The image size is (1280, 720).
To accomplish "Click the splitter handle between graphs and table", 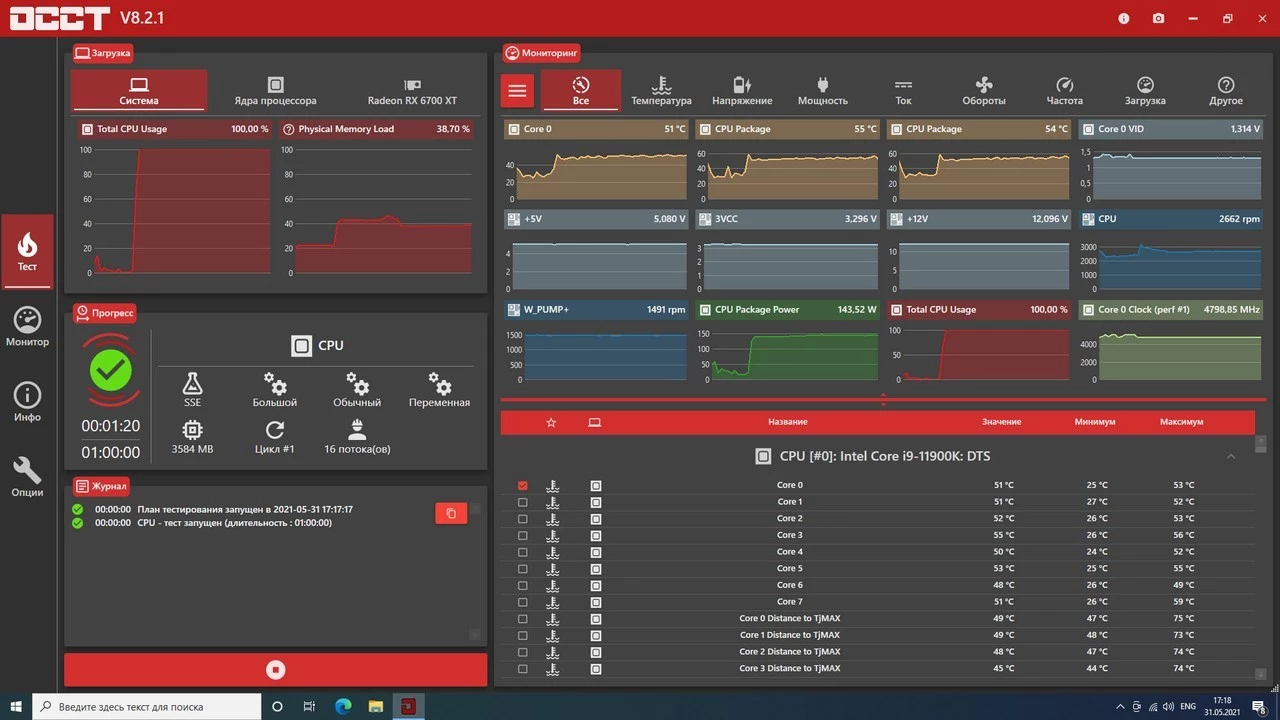I will tap(883, 400).
